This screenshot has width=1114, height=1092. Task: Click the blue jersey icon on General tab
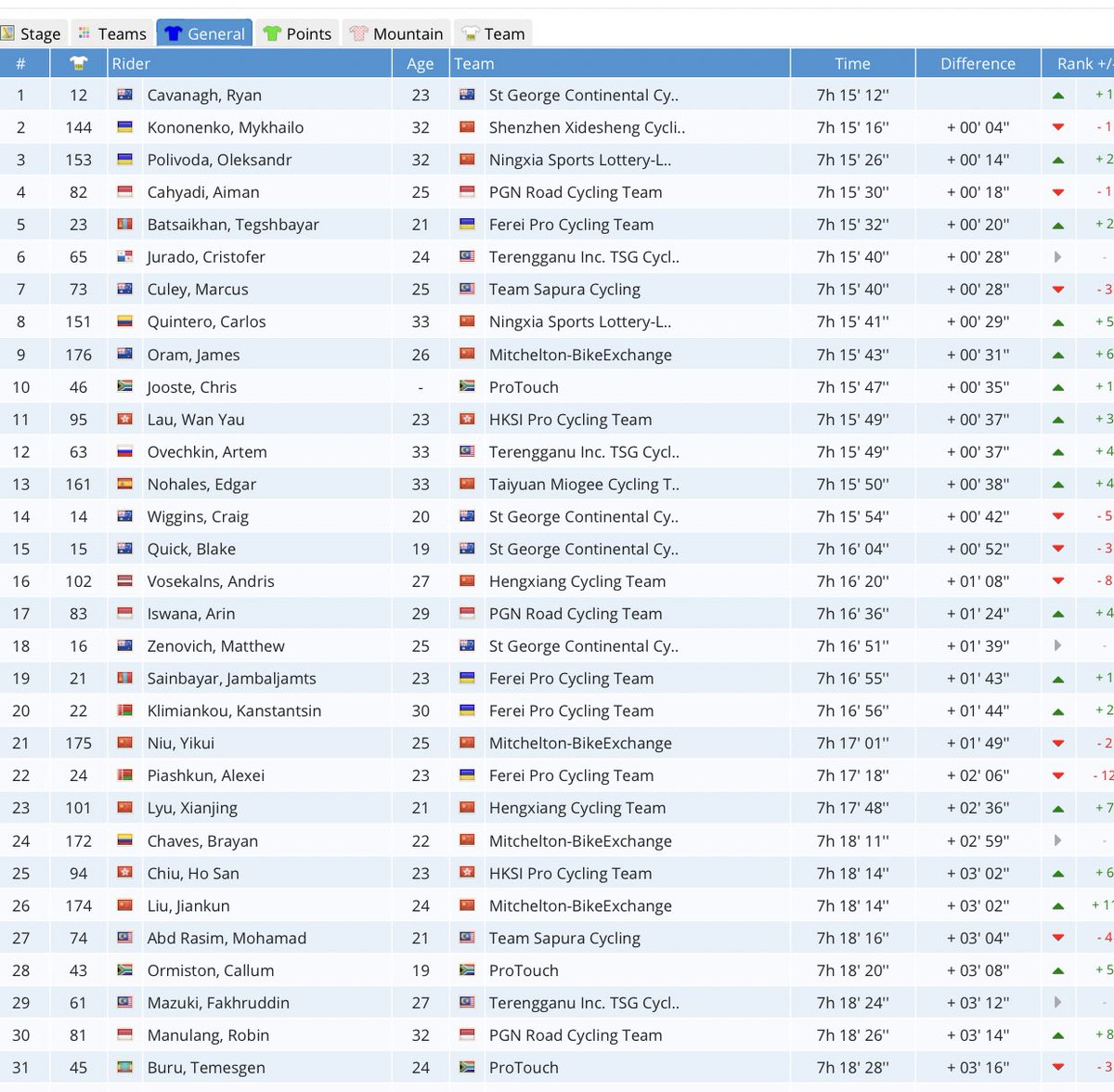coord(173,33)
